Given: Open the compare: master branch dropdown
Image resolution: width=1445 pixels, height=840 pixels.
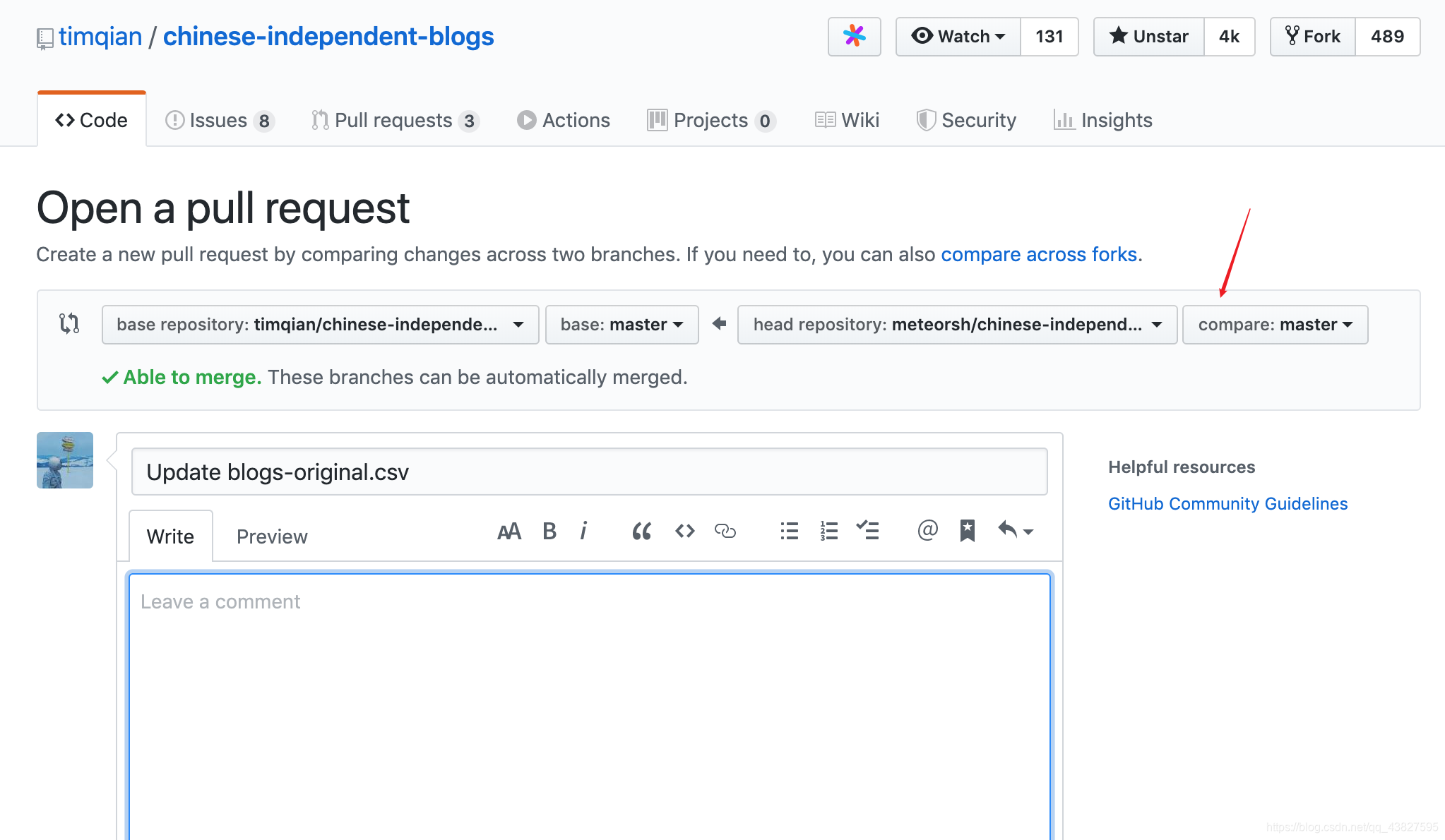Looking at the screenshot, I should (1275, 325).
